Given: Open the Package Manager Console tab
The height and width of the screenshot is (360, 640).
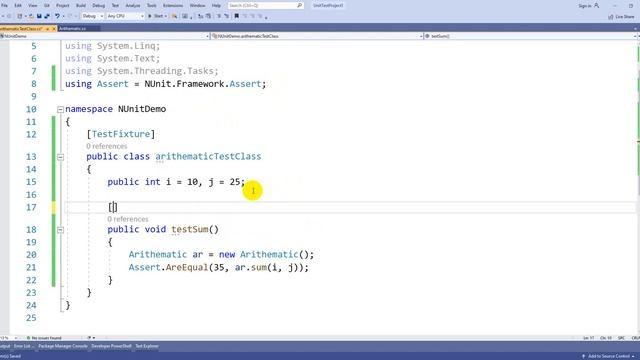Looking at the screenshot, I should [63, 347].
